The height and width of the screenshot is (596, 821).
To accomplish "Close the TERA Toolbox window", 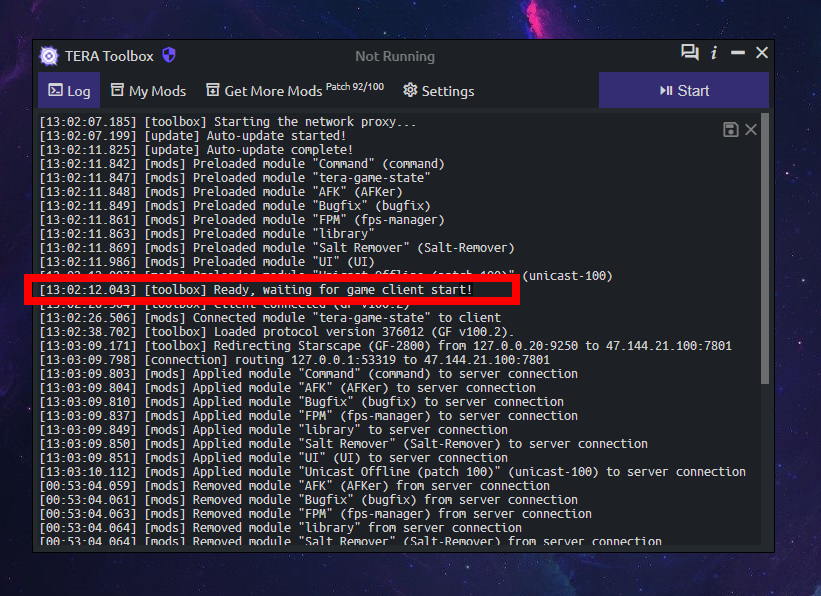I will click(762, 53).
